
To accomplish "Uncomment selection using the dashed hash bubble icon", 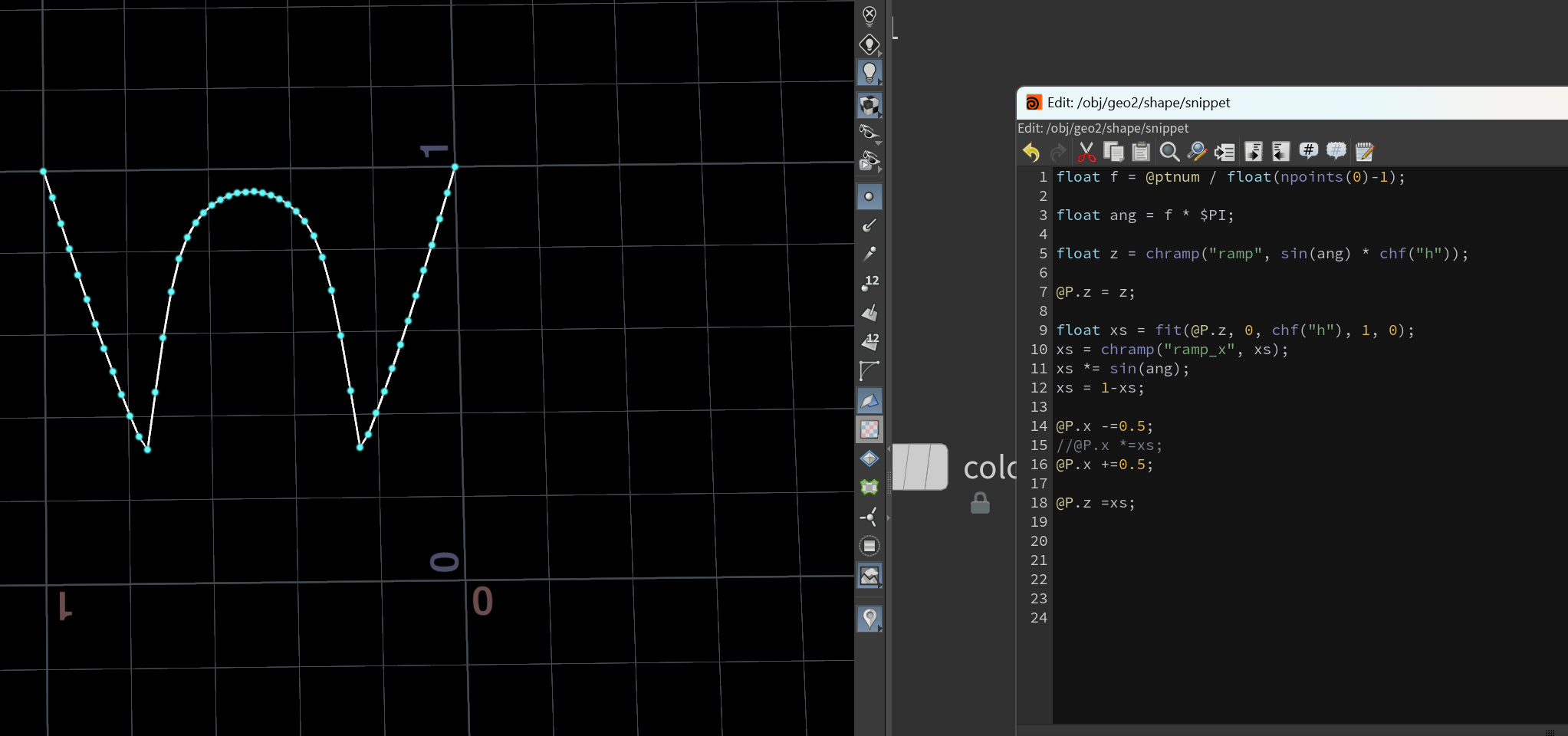I will [1336, 151].
